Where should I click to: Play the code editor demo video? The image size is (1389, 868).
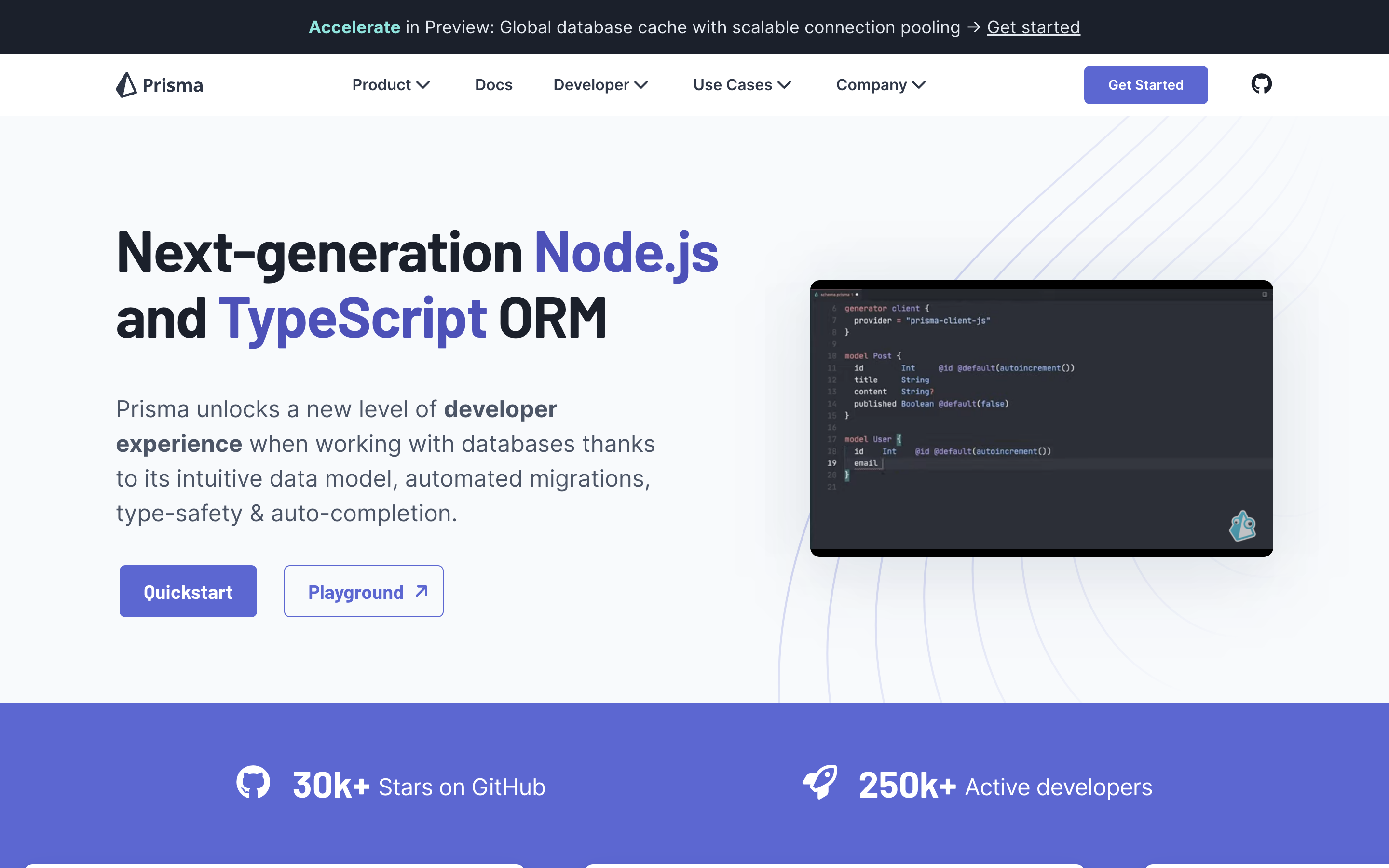[1041, 419]
